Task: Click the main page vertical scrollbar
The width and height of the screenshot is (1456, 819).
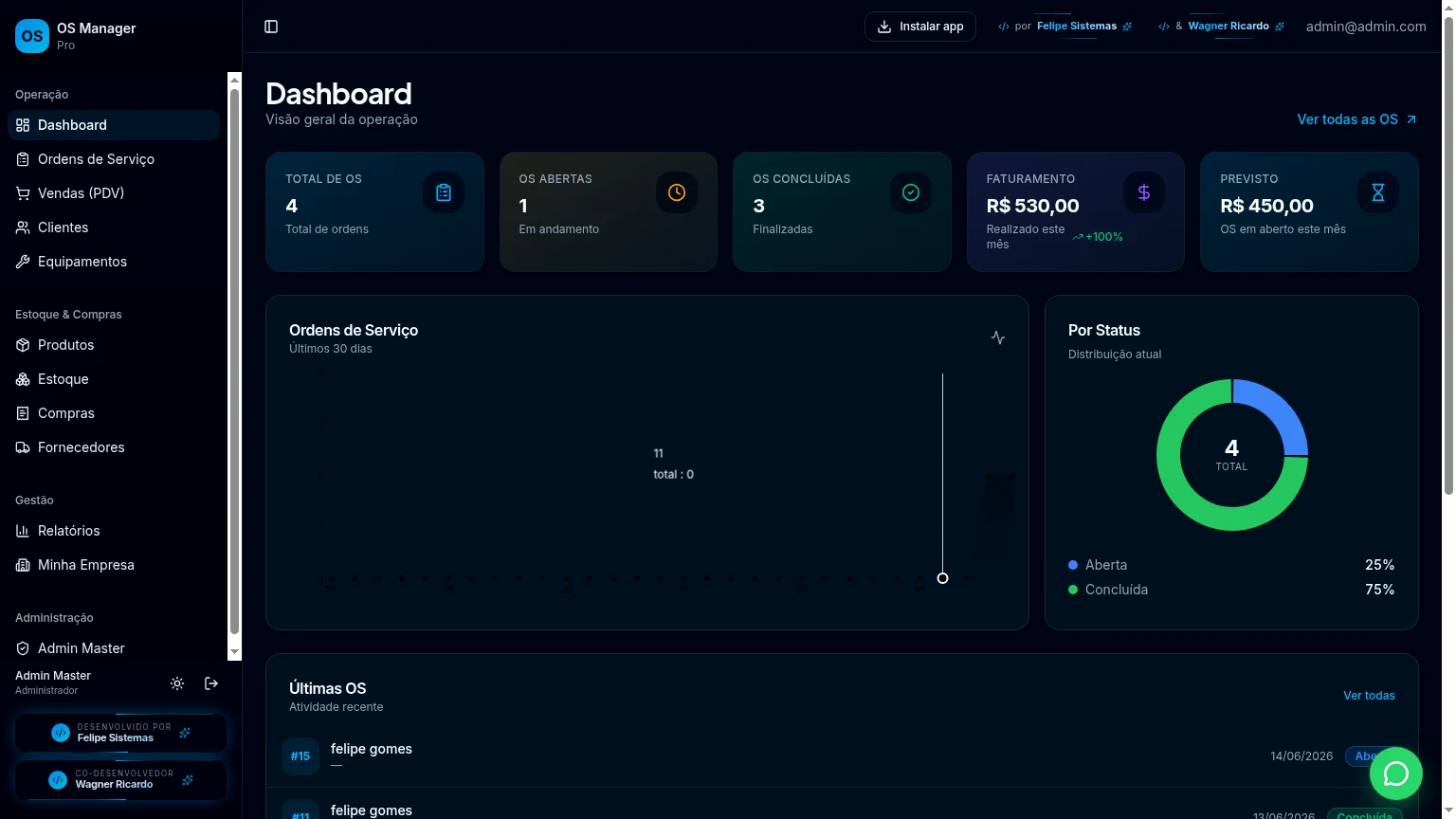Action: [x=1448, y=256]
